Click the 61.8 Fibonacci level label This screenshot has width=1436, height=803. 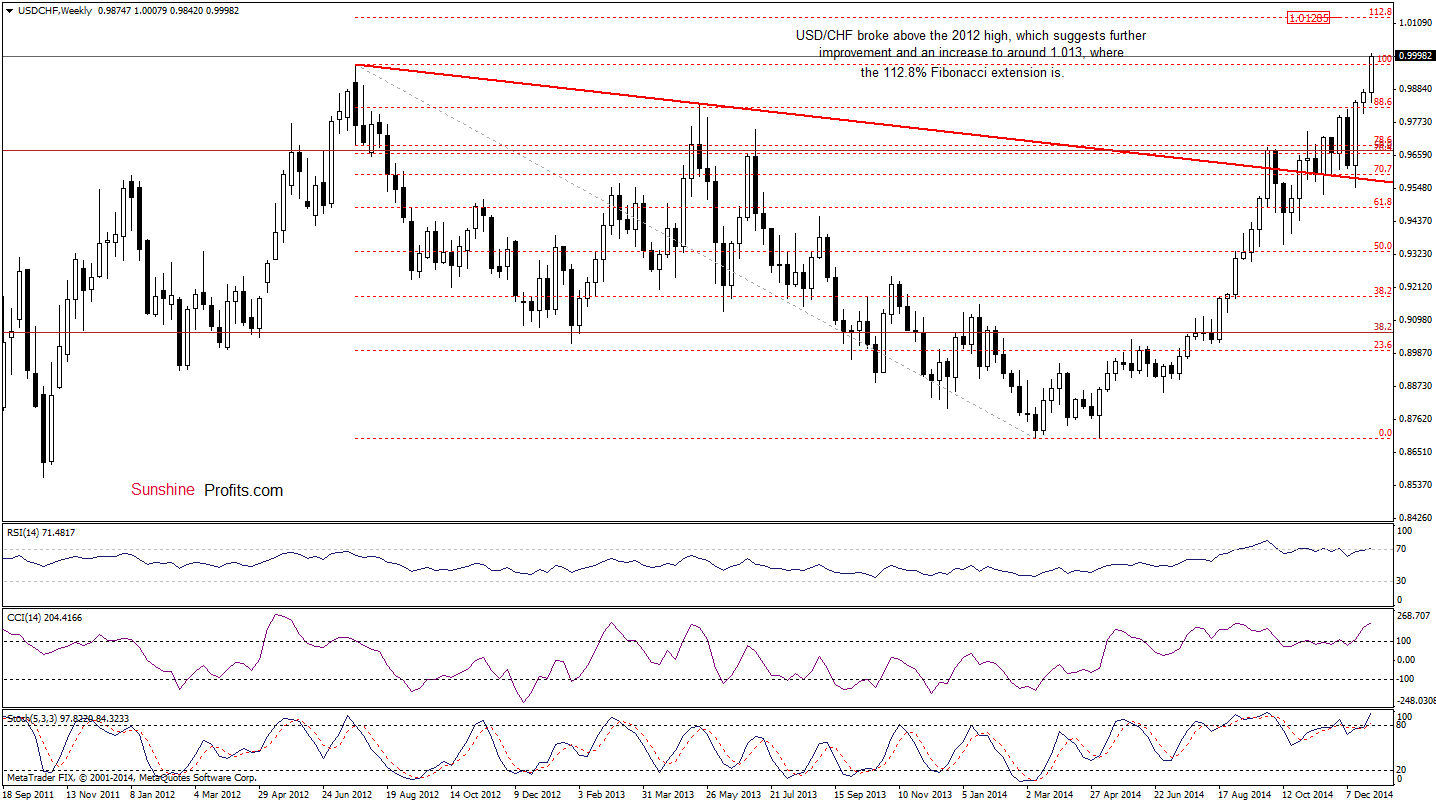[x=1383, y=202]
